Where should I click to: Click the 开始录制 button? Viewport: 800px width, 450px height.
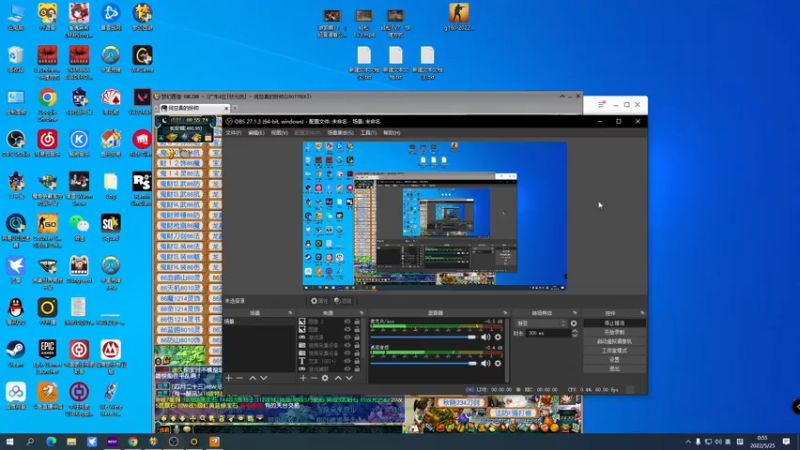click(x=614, y=332)
